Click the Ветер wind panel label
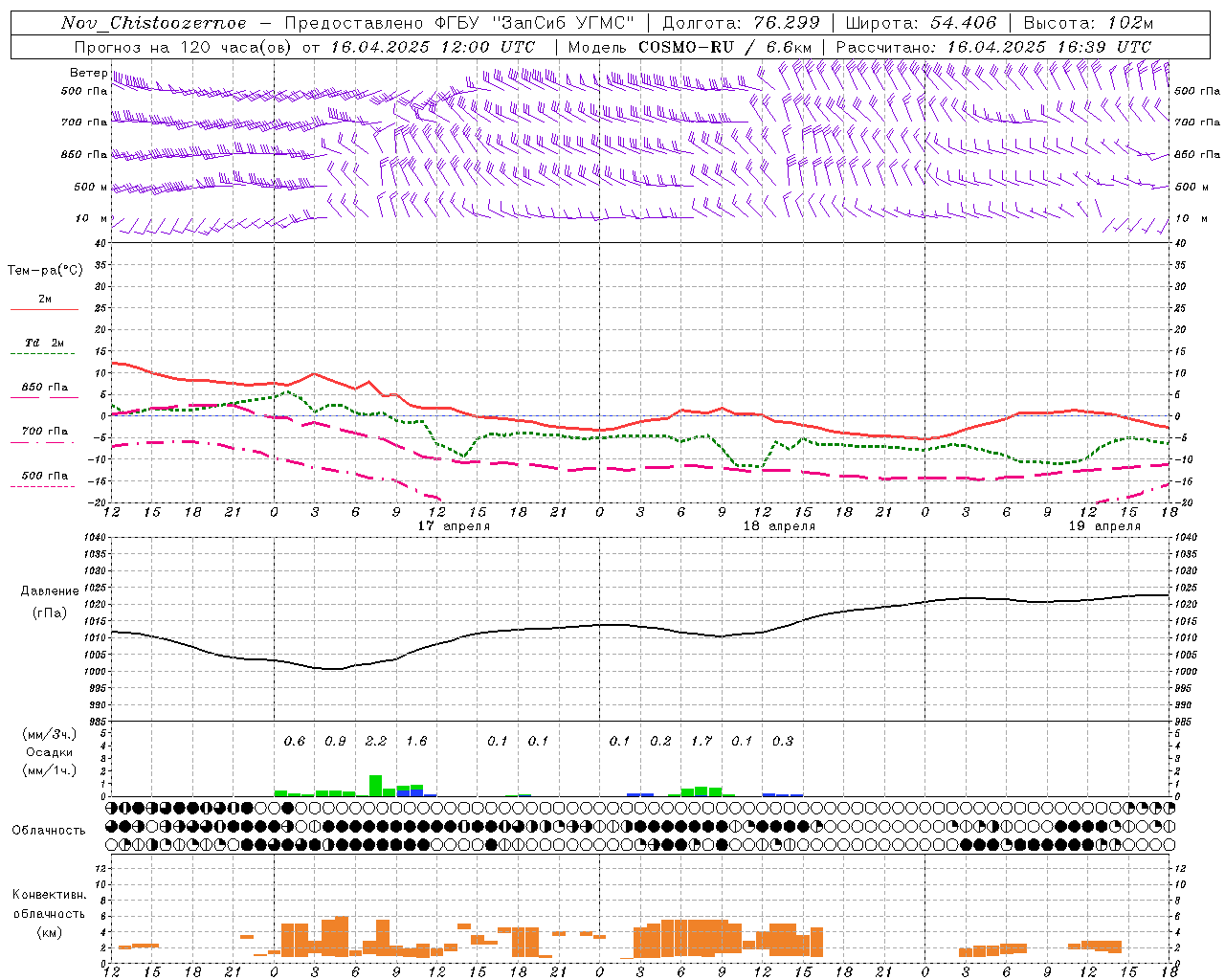The image size is (1225, 980). click(x=88, y=73)
